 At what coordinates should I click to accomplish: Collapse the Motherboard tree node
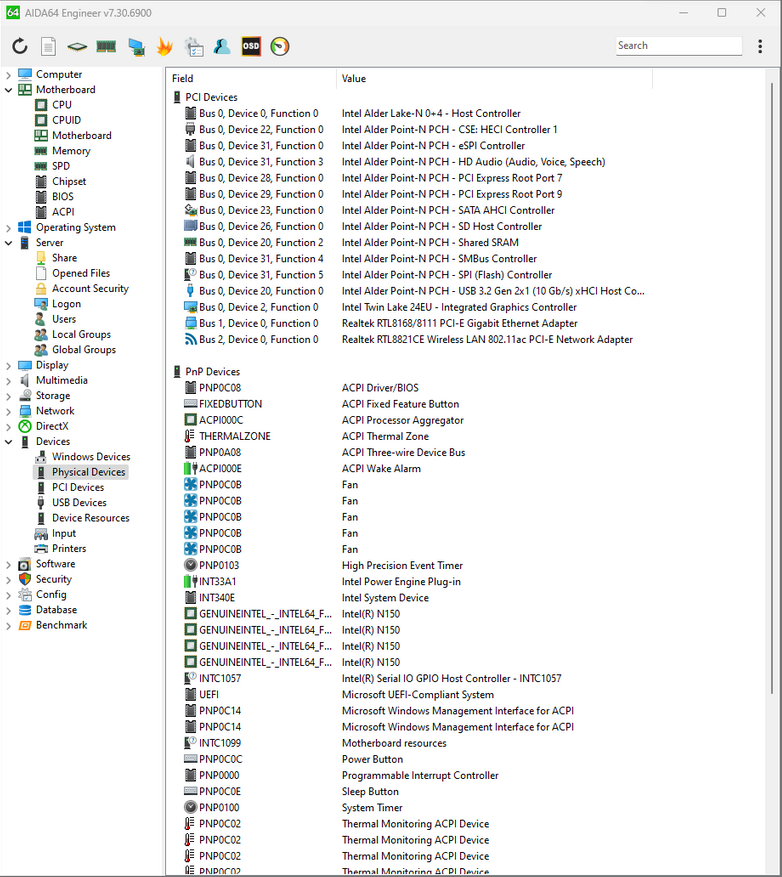[8, 89]
